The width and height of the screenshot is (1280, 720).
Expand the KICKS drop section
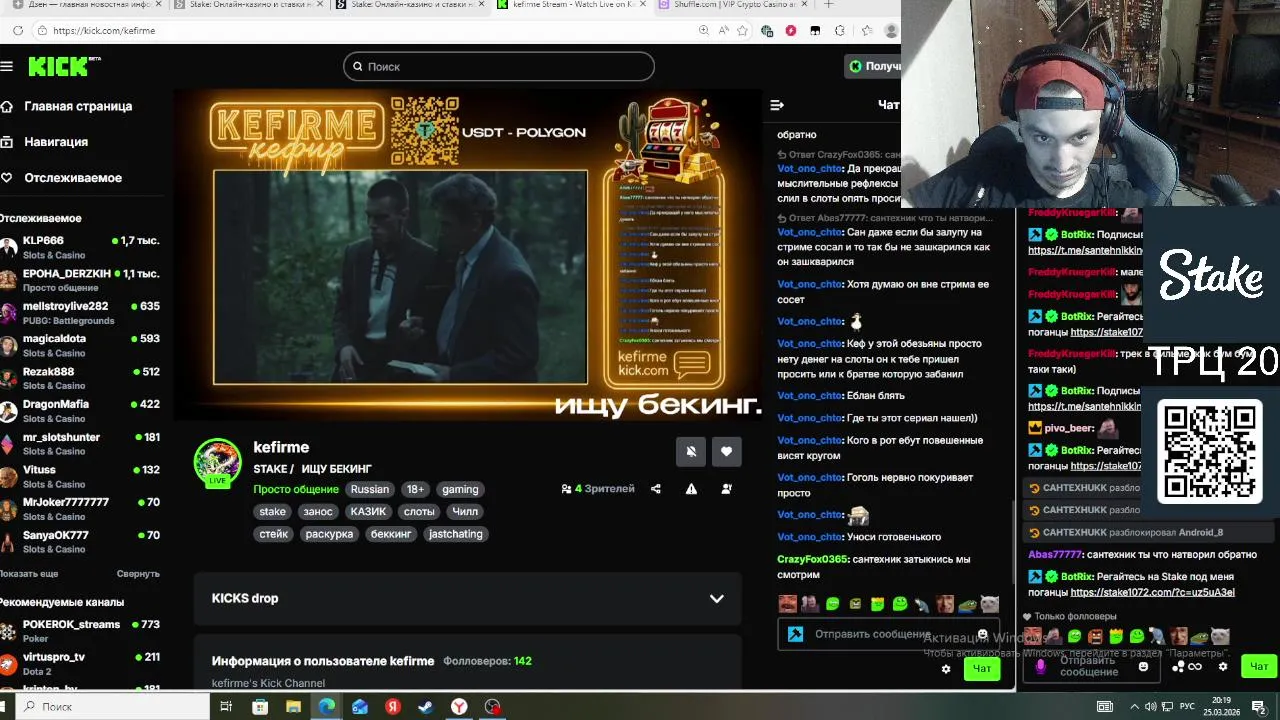pos(467,598)
